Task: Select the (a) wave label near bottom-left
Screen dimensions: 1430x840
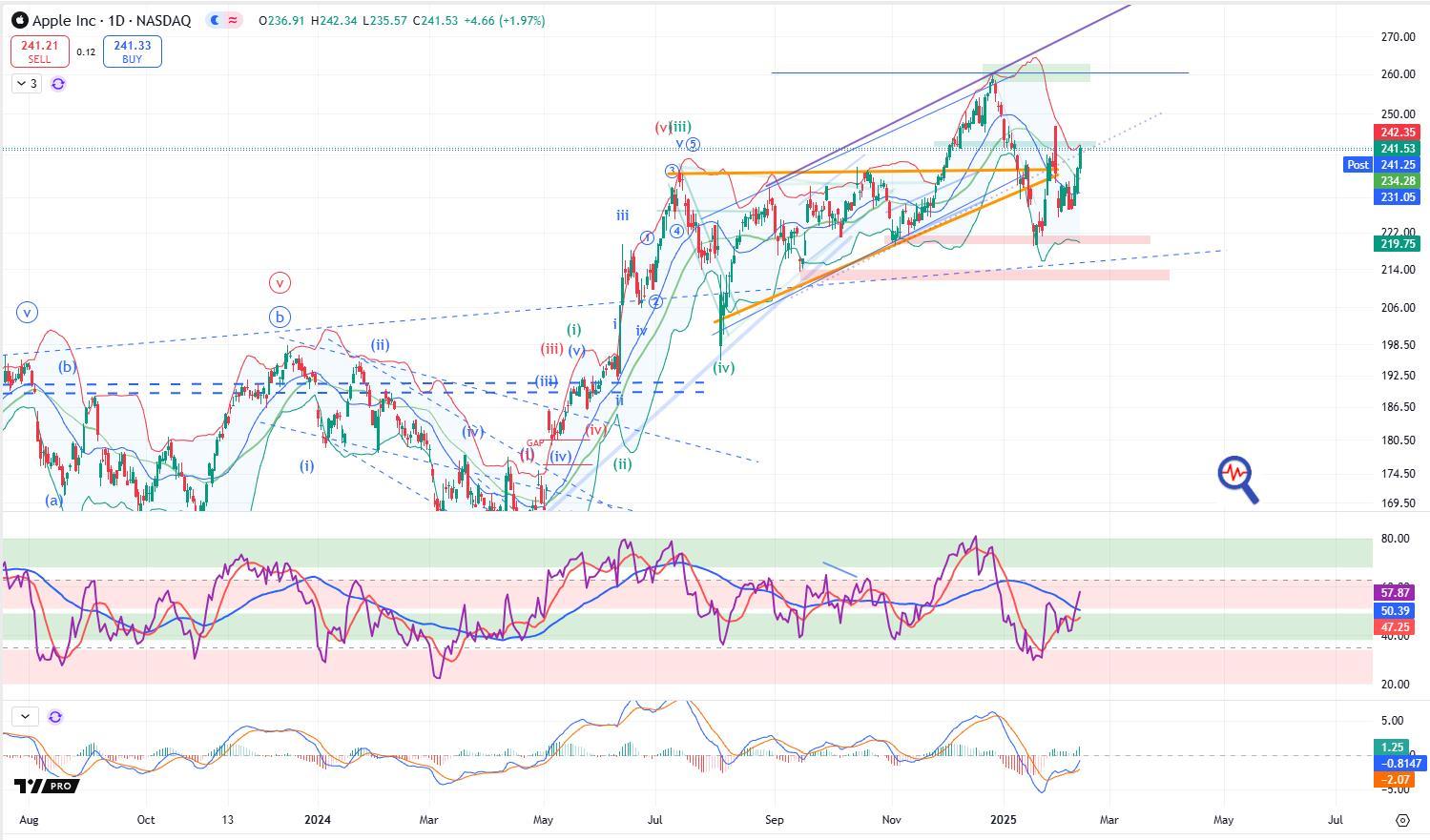Action: (x=53, y=501)
